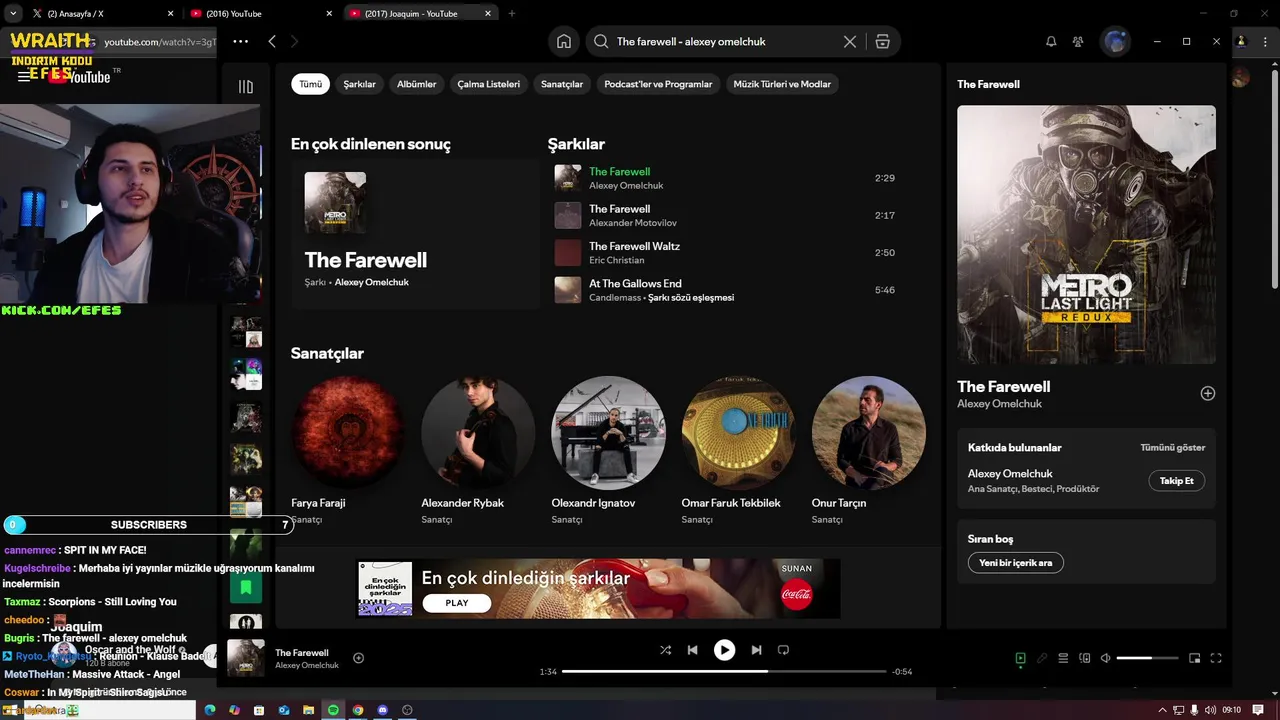Open the three-dots Spotify app menu

[240, 41]
